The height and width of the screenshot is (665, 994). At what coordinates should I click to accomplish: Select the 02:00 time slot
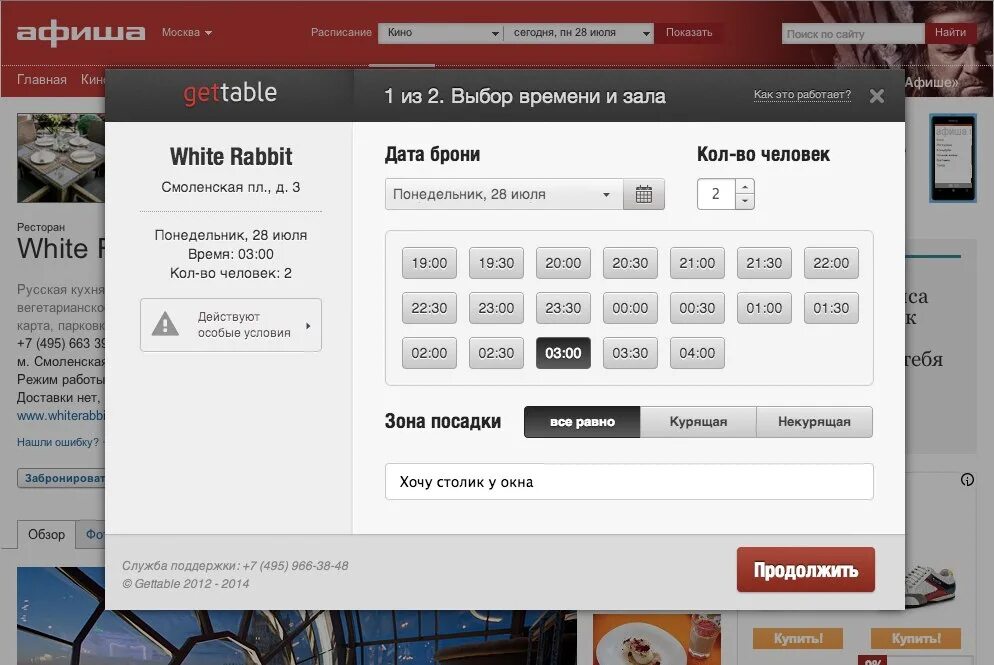(429, 353)
